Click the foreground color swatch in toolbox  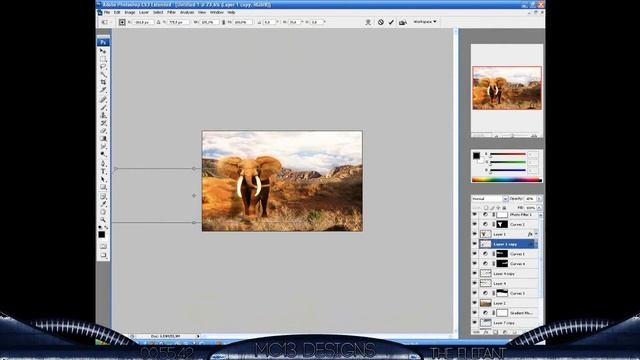[x=102, y=234]
